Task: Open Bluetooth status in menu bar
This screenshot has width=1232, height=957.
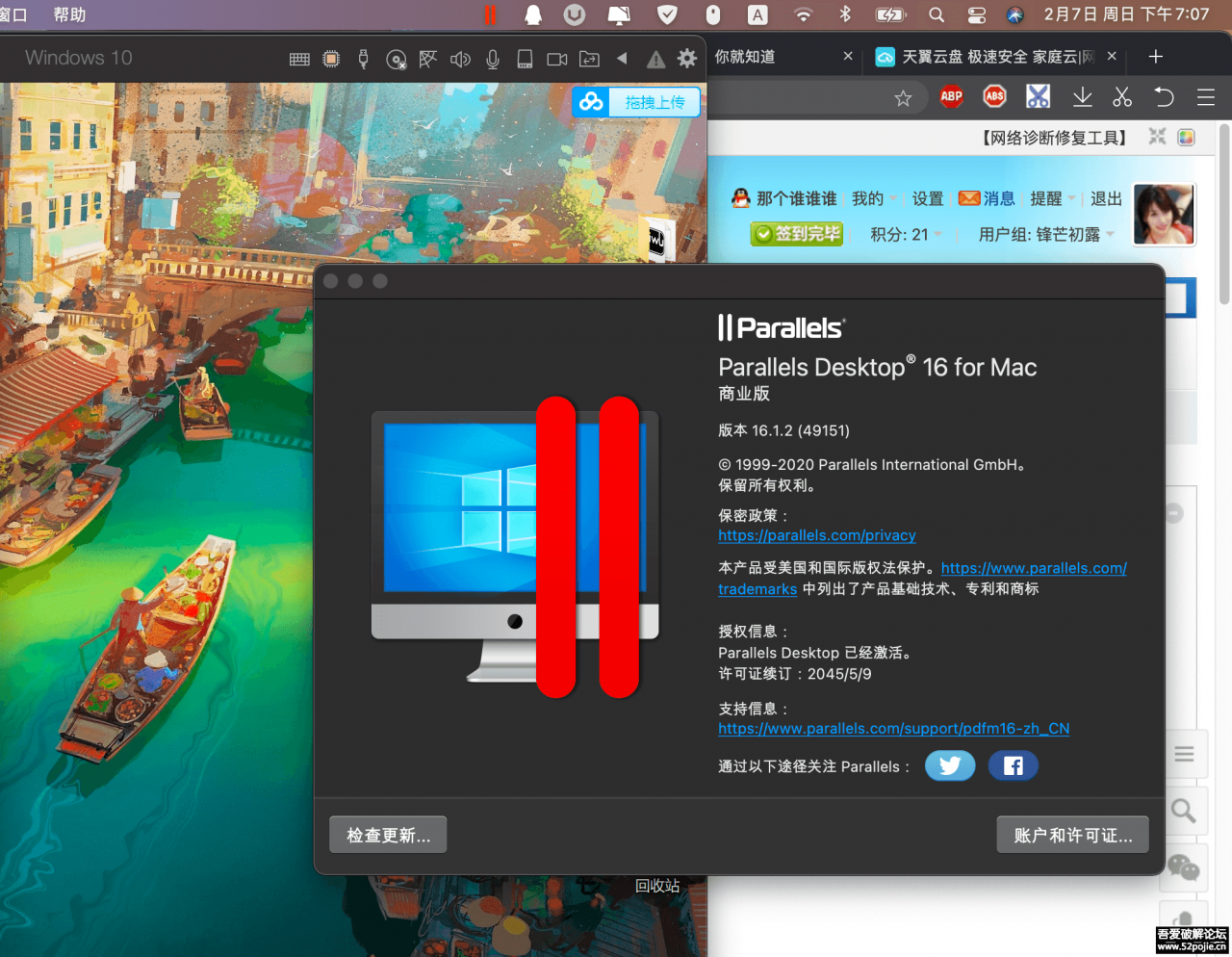Action: (845, 14)
